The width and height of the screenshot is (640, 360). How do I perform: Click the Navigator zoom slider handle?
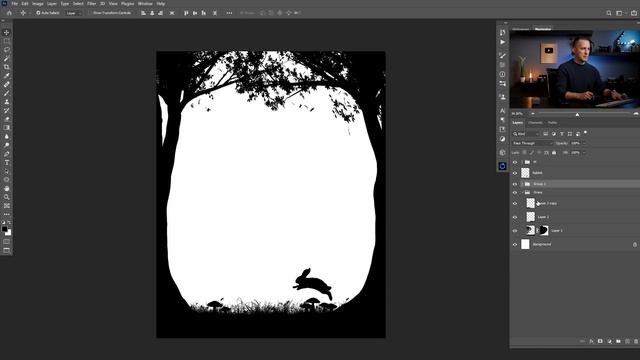click(577, 114)
